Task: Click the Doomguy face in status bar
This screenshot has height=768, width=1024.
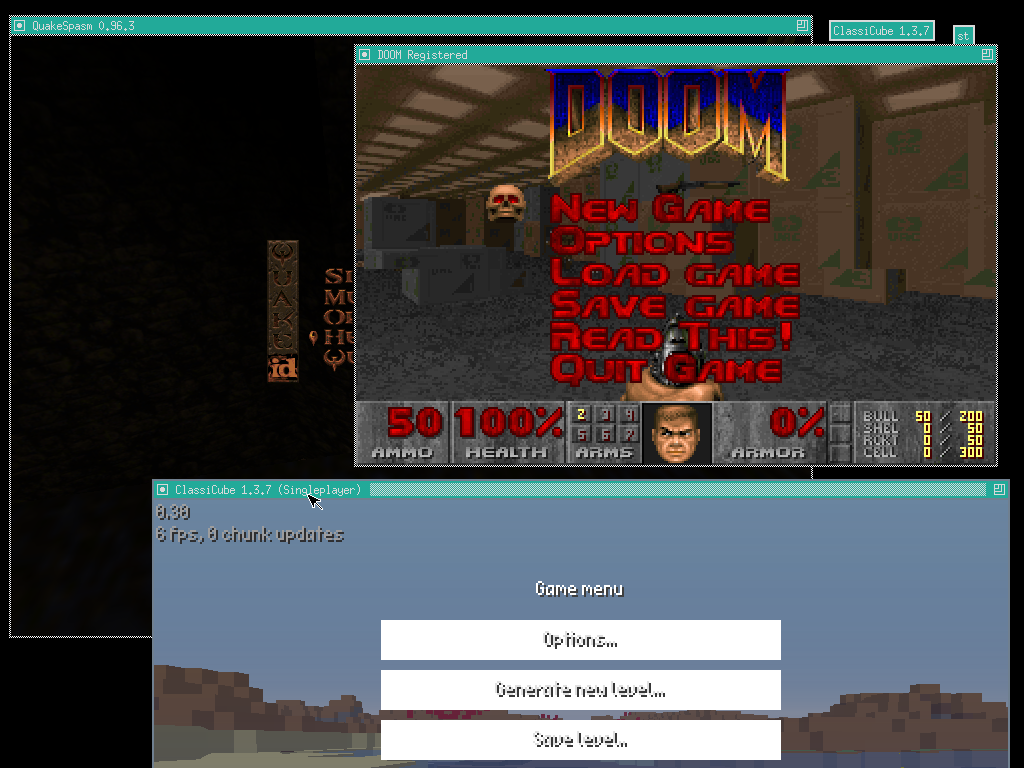Action: click(x=676, y=434)
